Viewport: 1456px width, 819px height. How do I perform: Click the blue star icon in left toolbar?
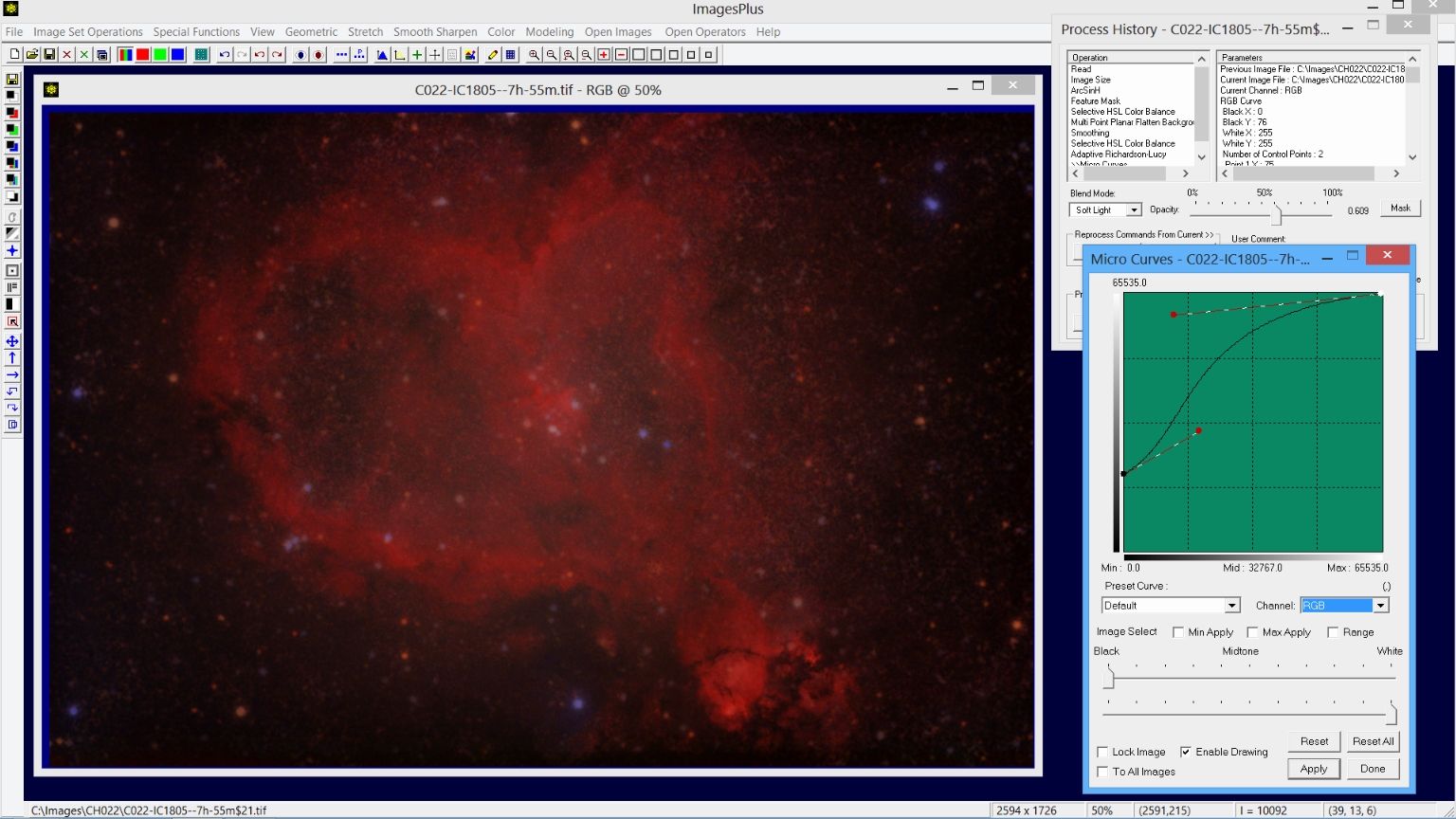(12, 251)
